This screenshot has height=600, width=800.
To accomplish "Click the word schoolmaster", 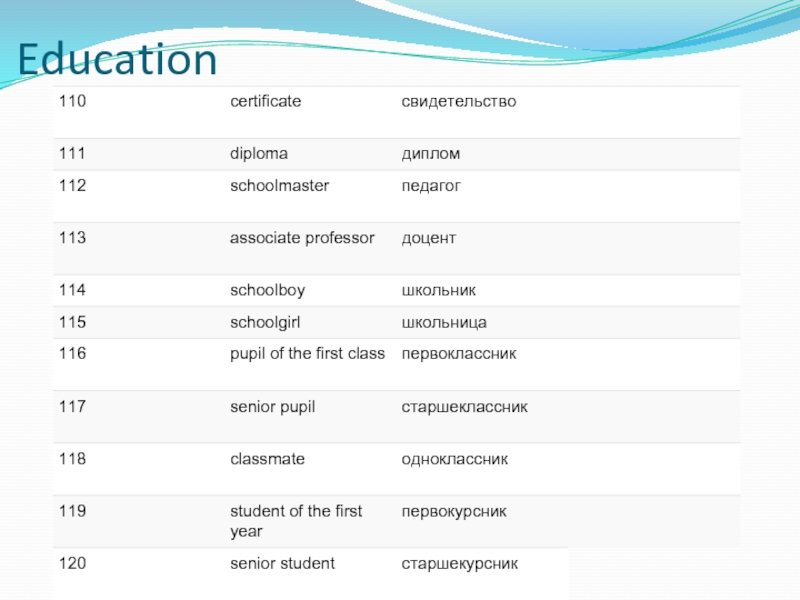I will click(280, 185).
